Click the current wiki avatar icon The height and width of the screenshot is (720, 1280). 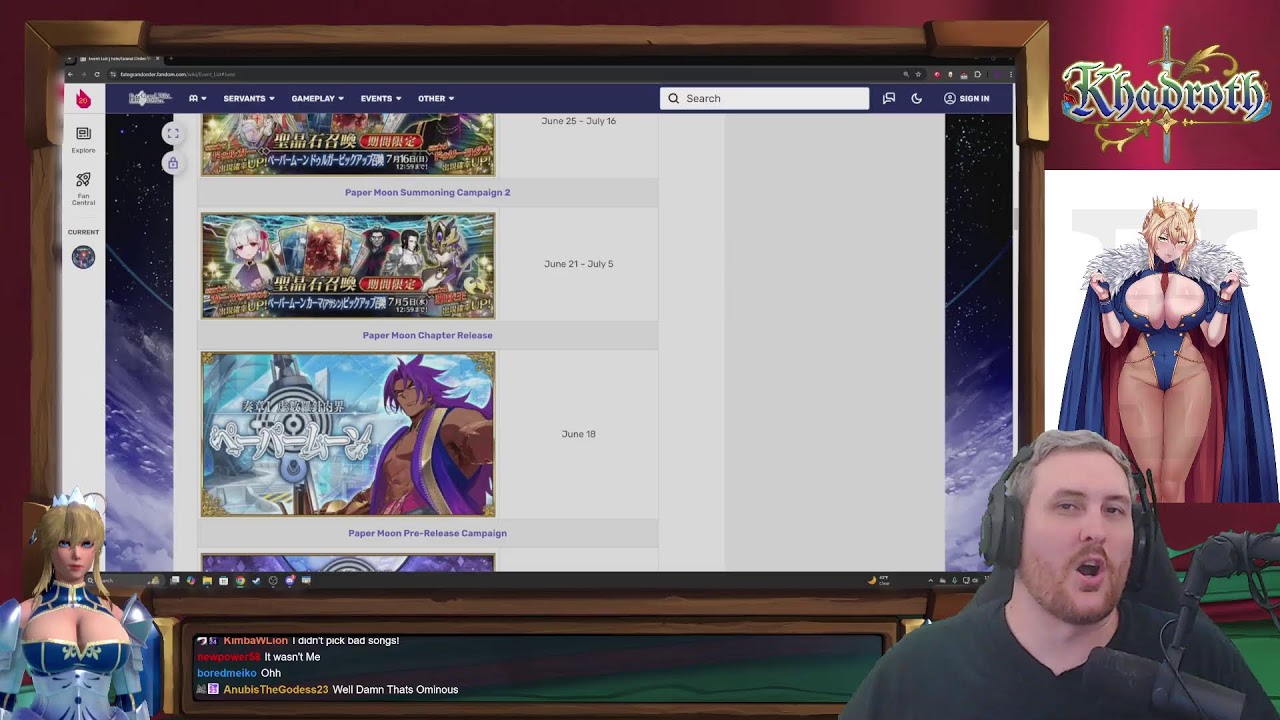83,257
